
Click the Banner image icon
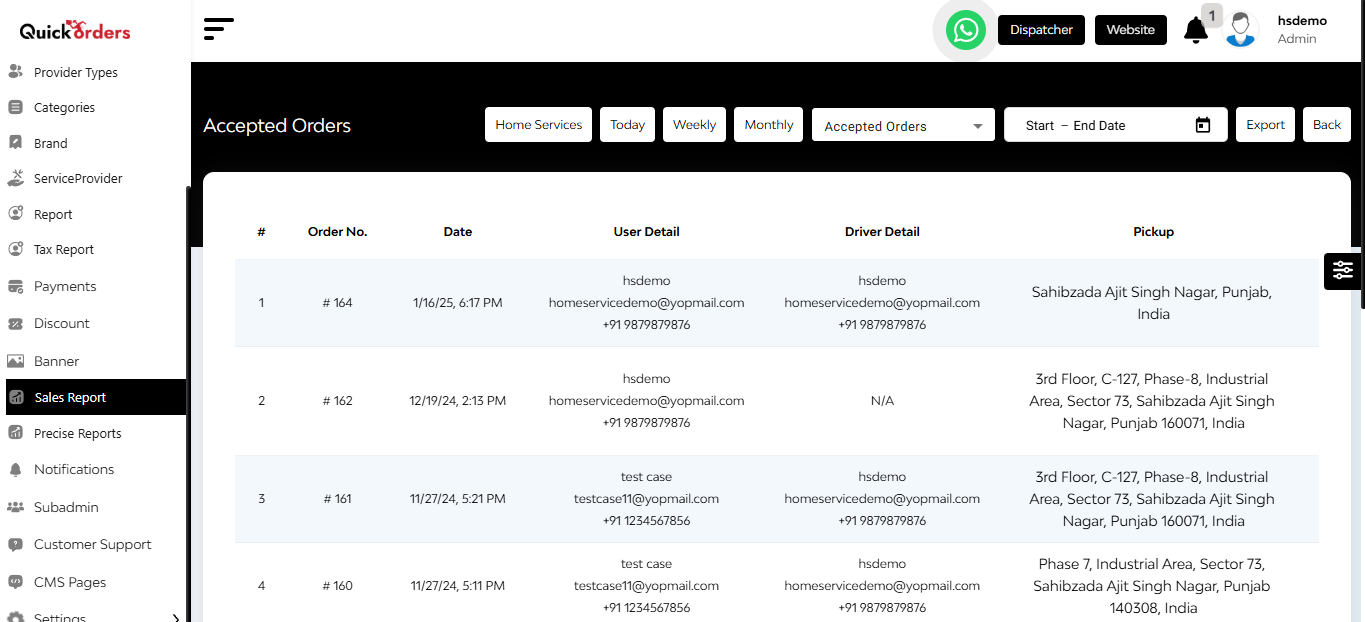(x=15, y=361)
